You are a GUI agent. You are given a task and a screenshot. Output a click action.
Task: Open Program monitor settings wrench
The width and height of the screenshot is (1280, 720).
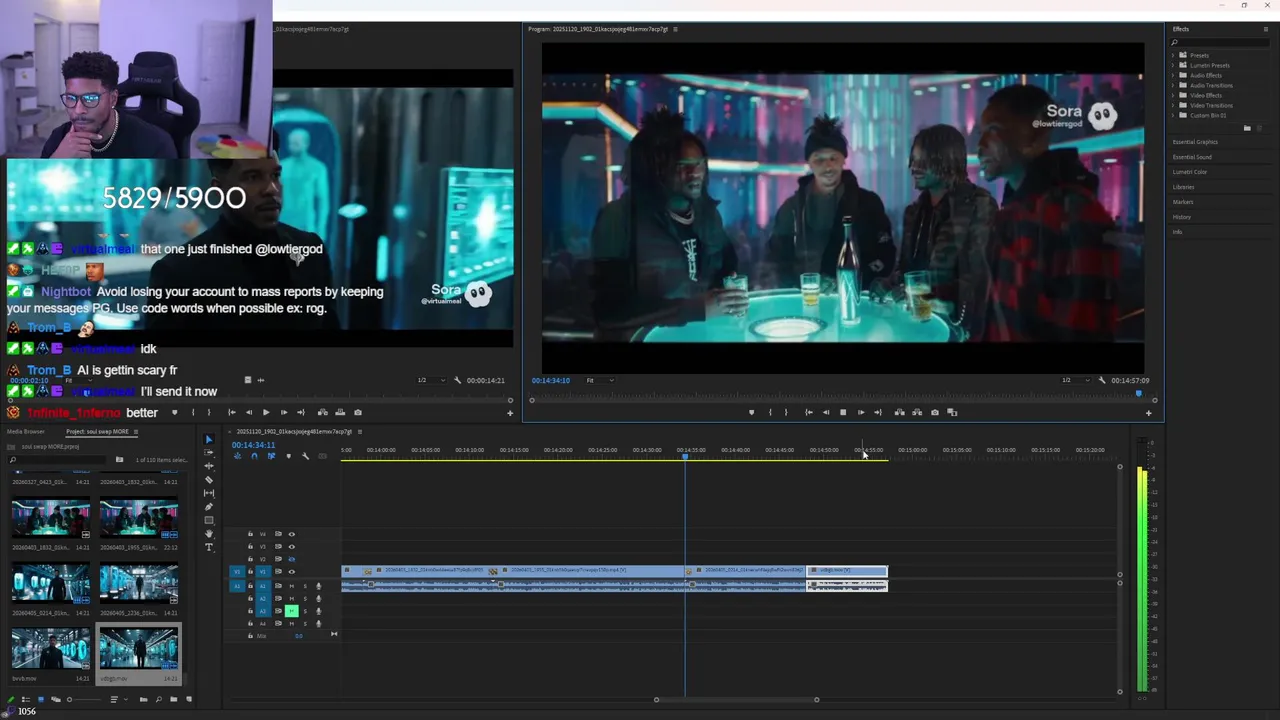point(1102,380)
